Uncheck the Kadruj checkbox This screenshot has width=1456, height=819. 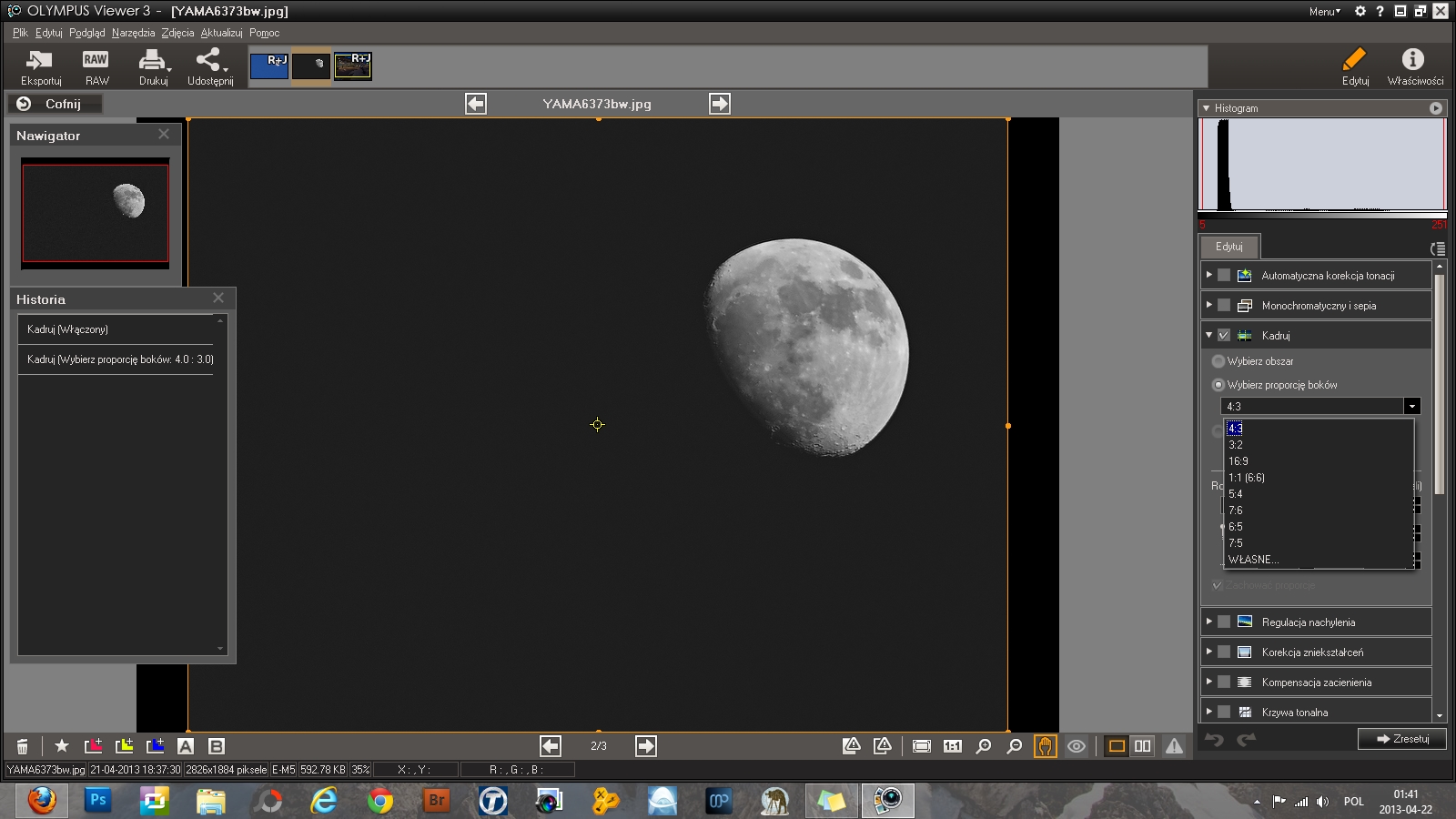1224,335
